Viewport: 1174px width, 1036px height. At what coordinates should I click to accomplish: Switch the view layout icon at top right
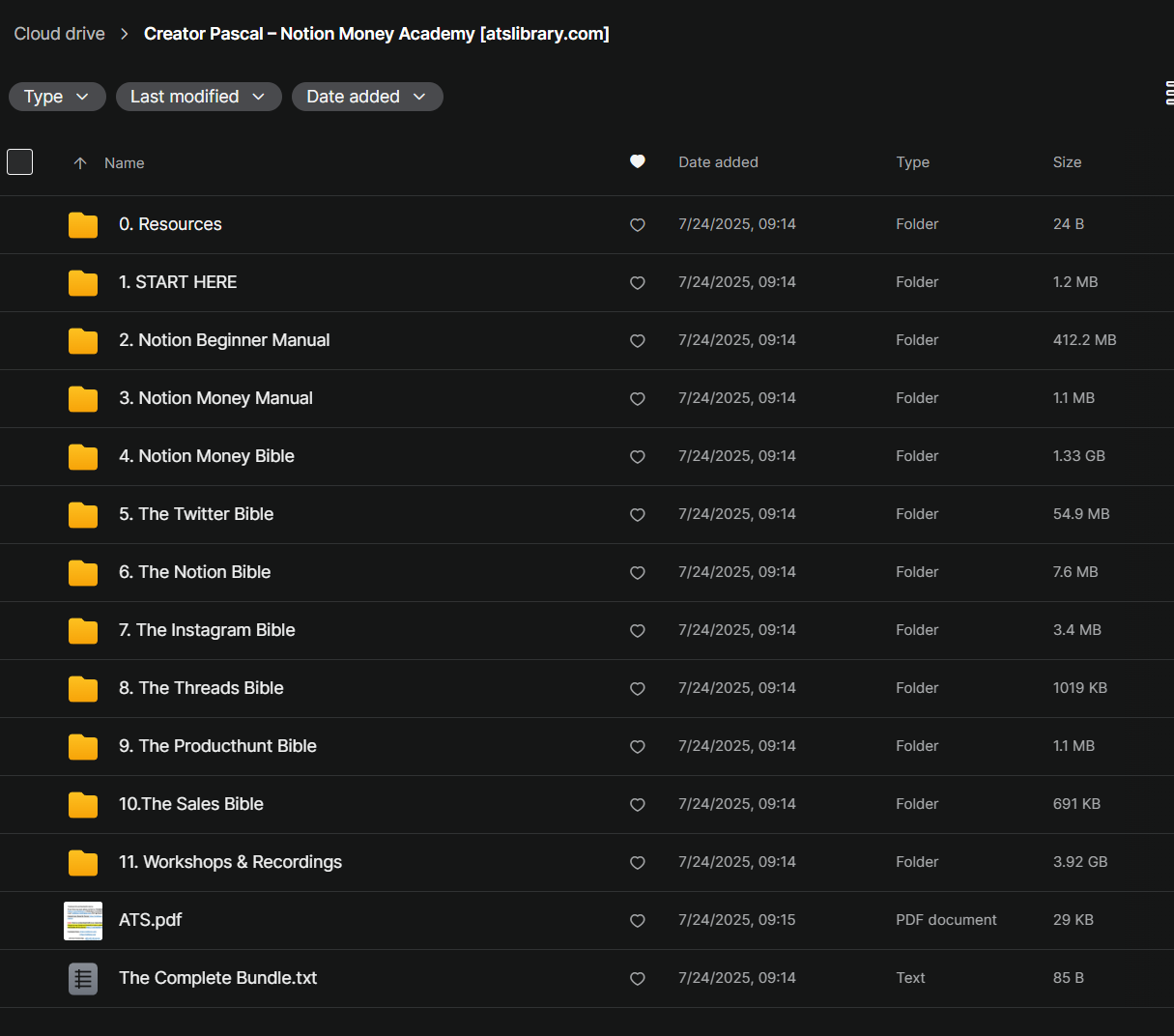(x=1168, y=94)
